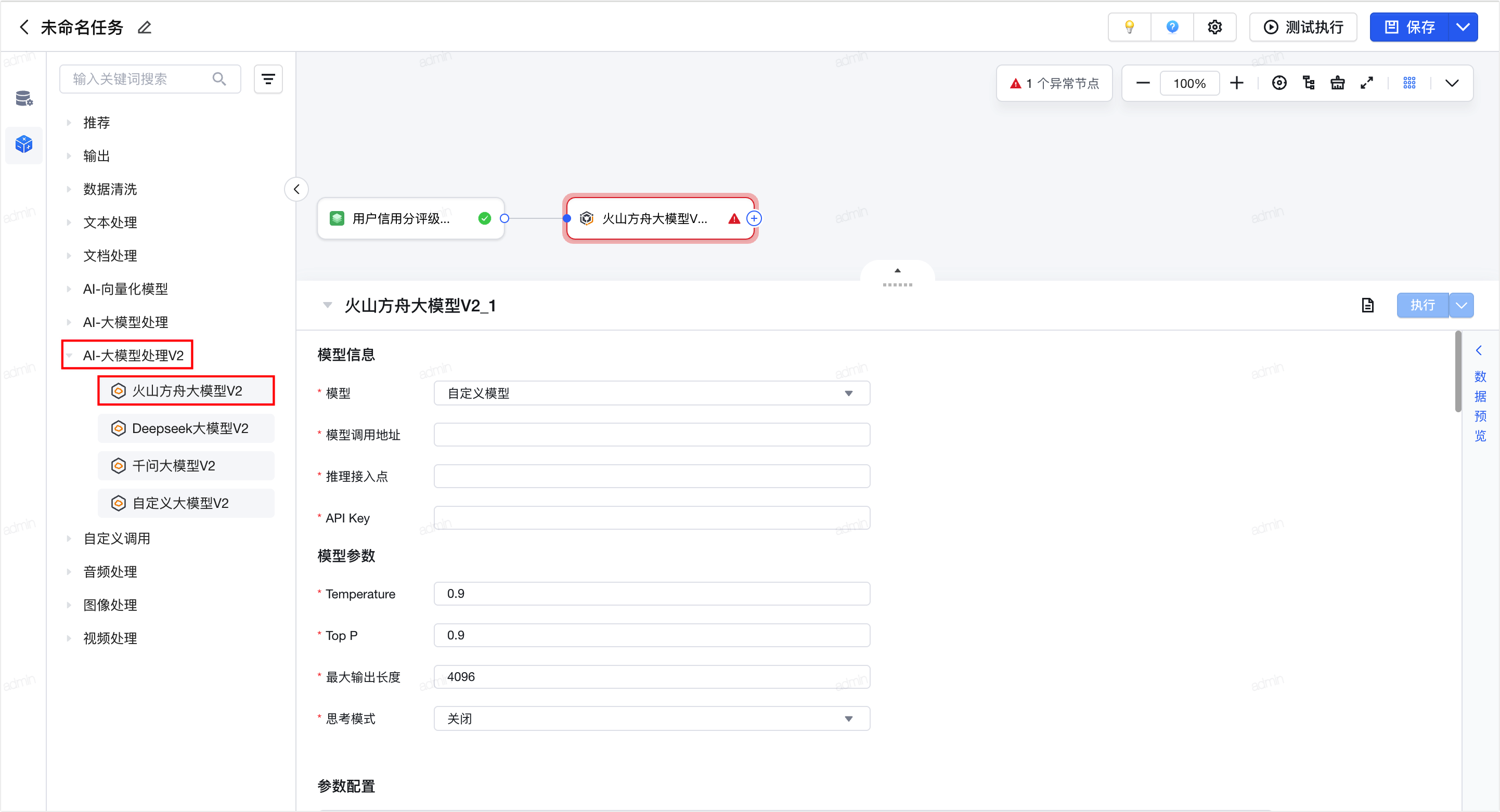
Task: Locate nodes with the target icon
Action: pyautogui.click(x=1279, y=83)
